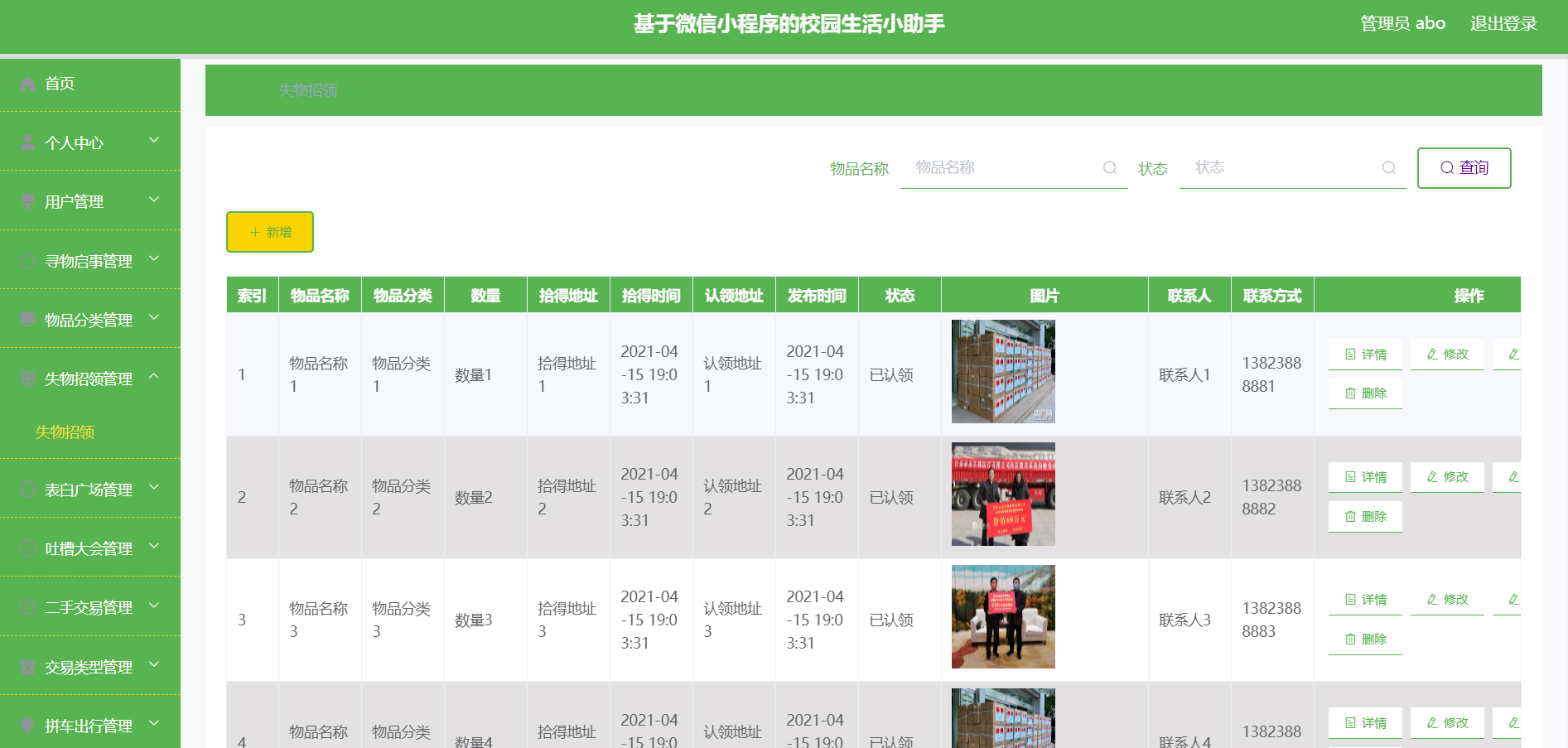This screenshot has height=748, width=1568.
Task: Click the icon beside 二手交易管理
Action: 27,607
